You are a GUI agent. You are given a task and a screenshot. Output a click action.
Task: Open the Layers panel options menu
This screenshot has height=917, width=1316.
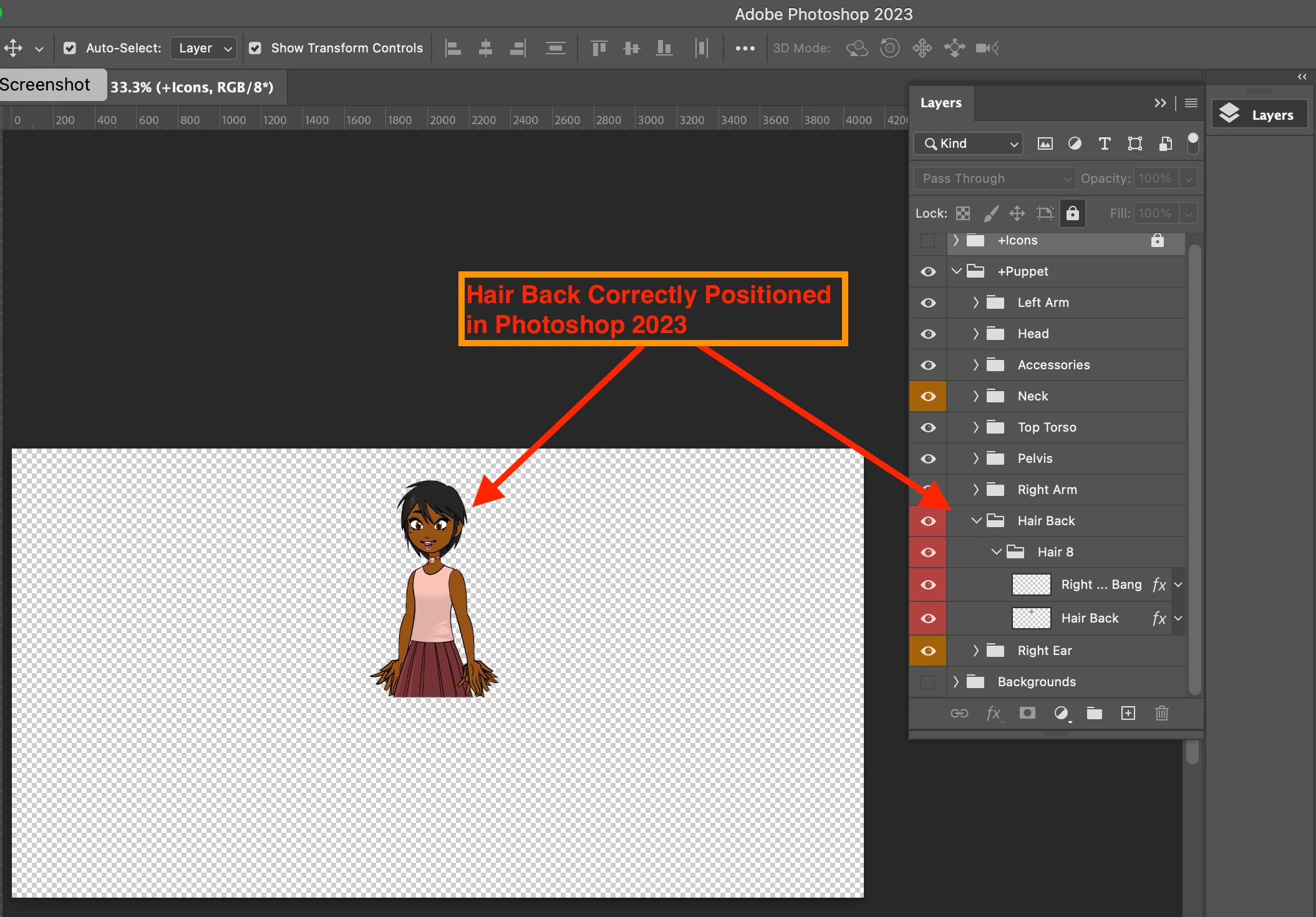[1191, 103]
